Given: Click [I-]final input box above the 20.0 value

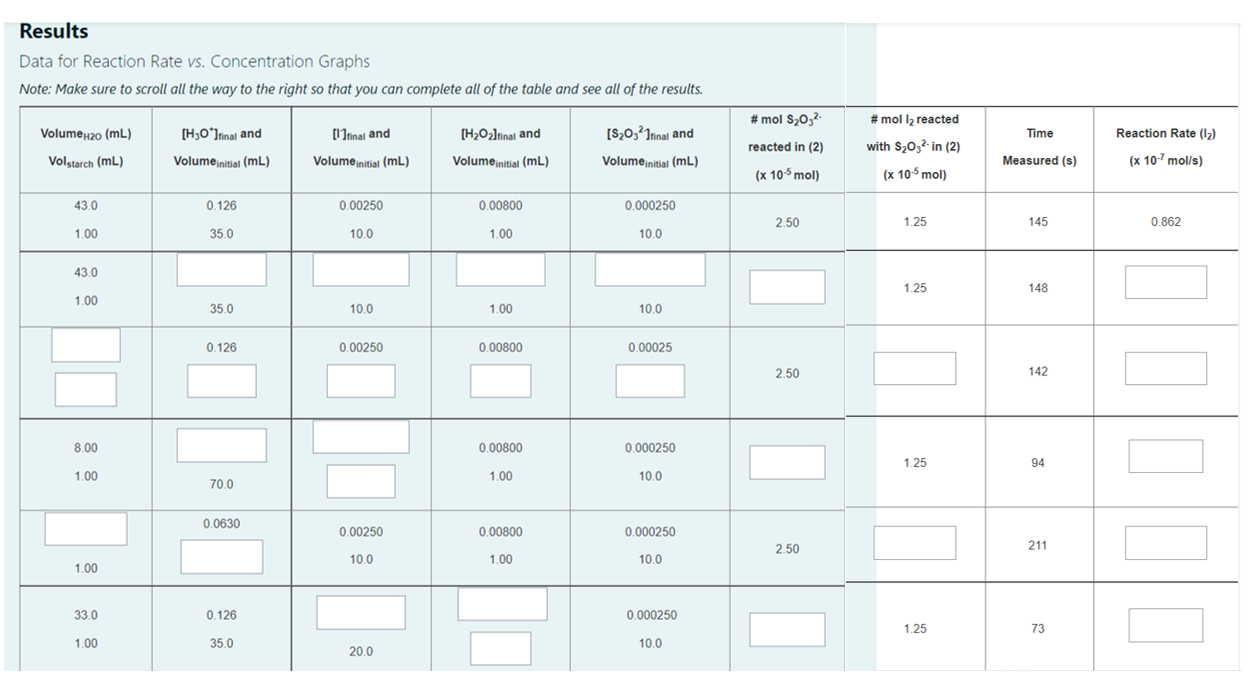Looking at the screenshot, I should (x=360, y=611).
